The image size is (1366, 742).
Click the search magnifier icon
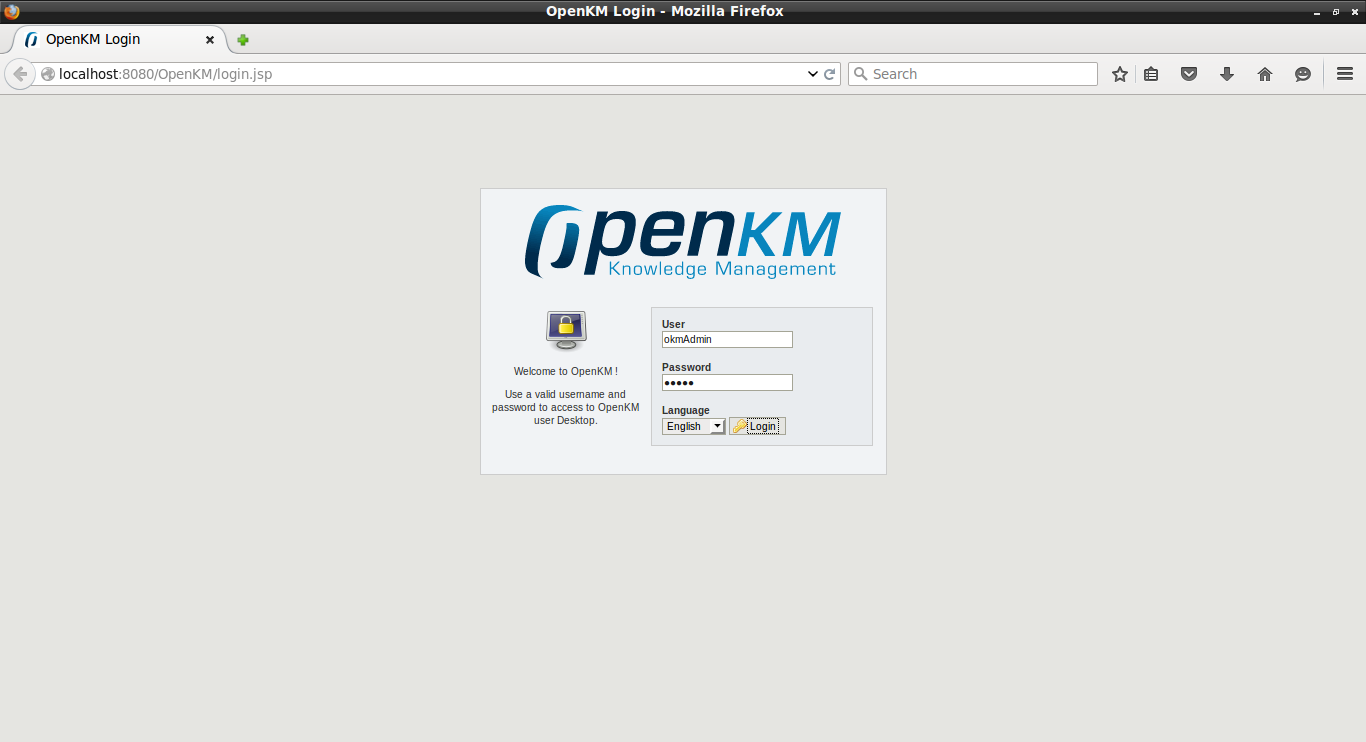(x=860, y=74)
